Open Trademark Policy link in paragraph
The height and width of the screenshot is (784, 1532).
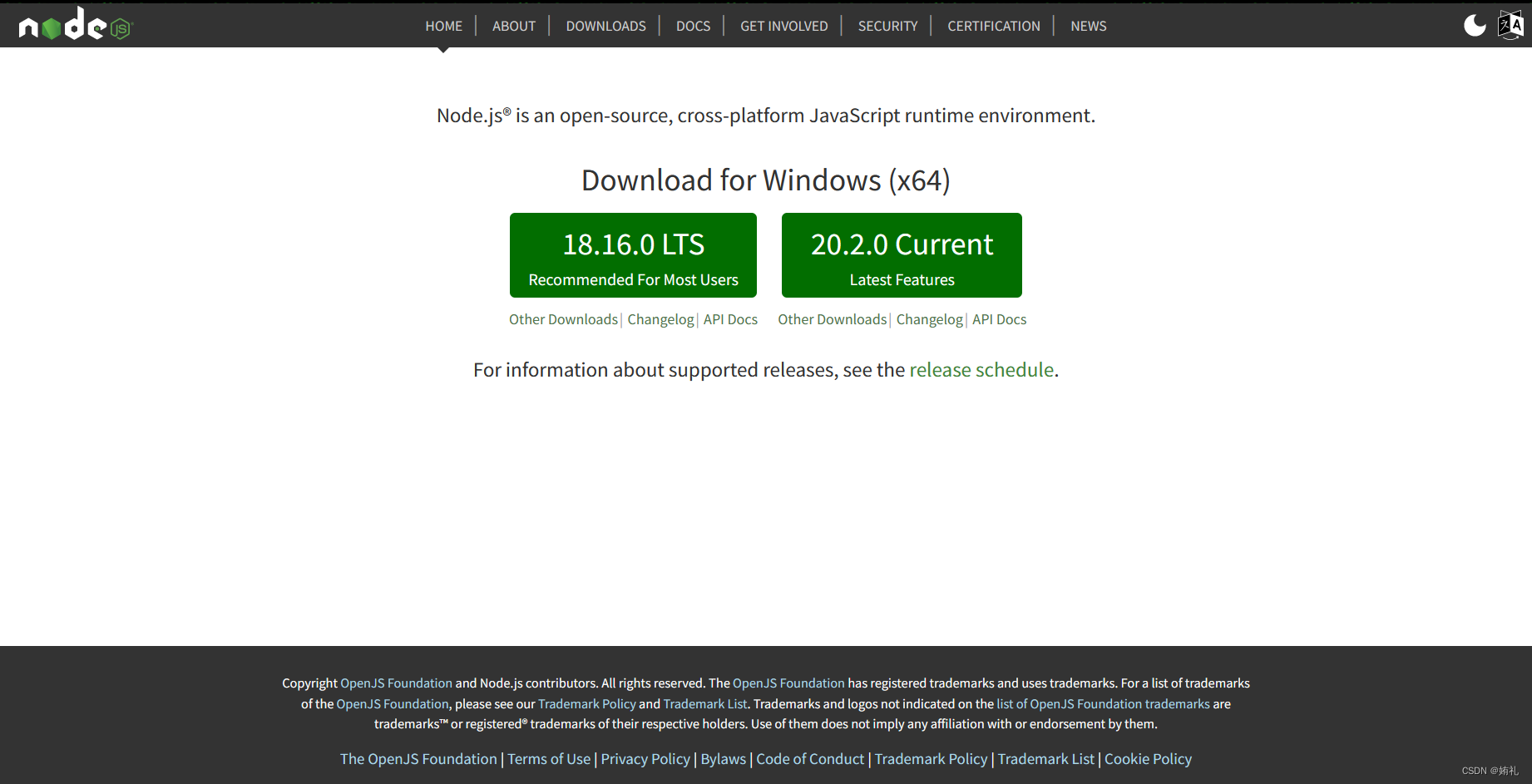(587, 703)
